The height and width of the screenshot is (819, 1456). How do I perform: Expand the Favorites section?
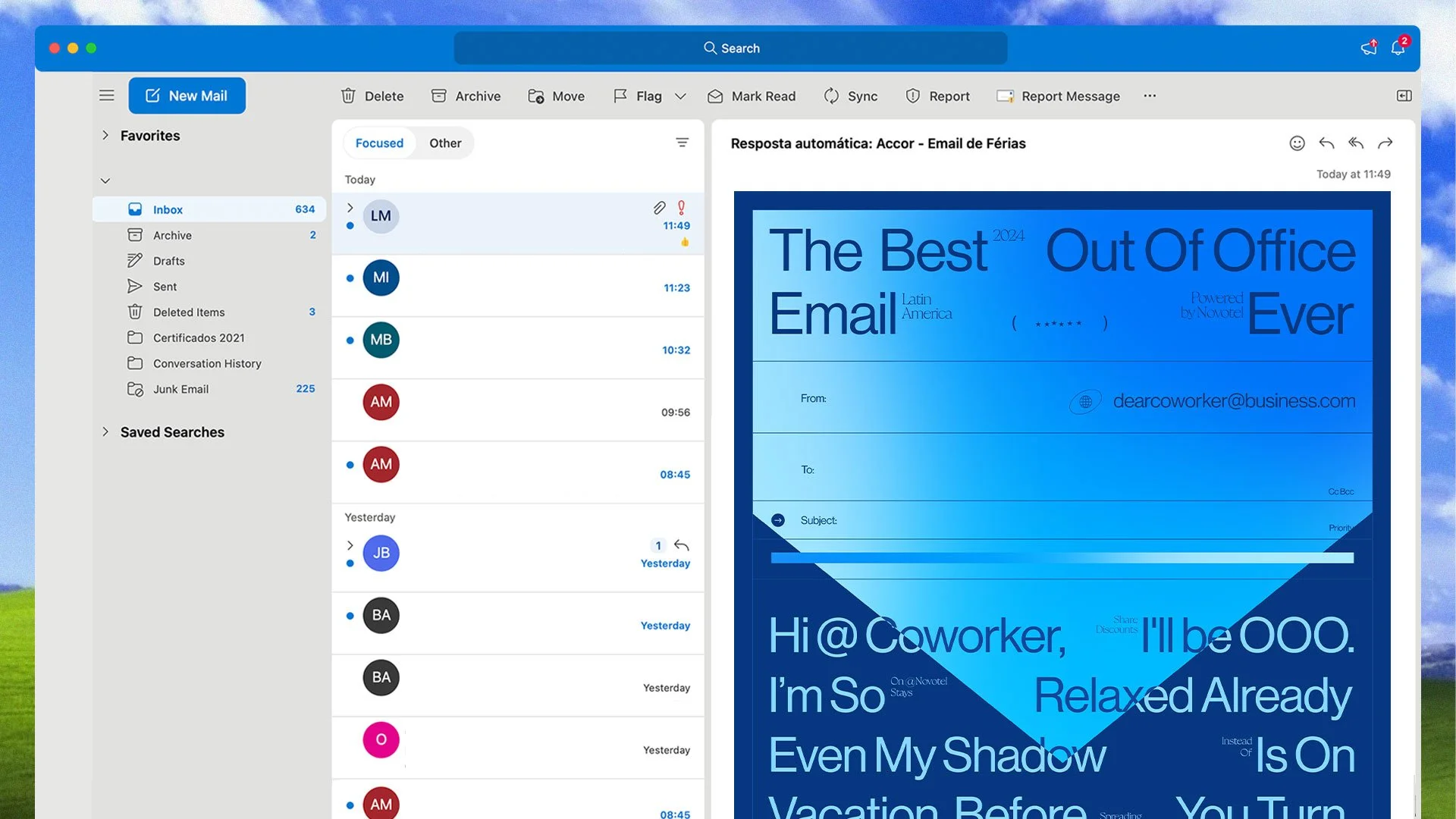[105, 135]
